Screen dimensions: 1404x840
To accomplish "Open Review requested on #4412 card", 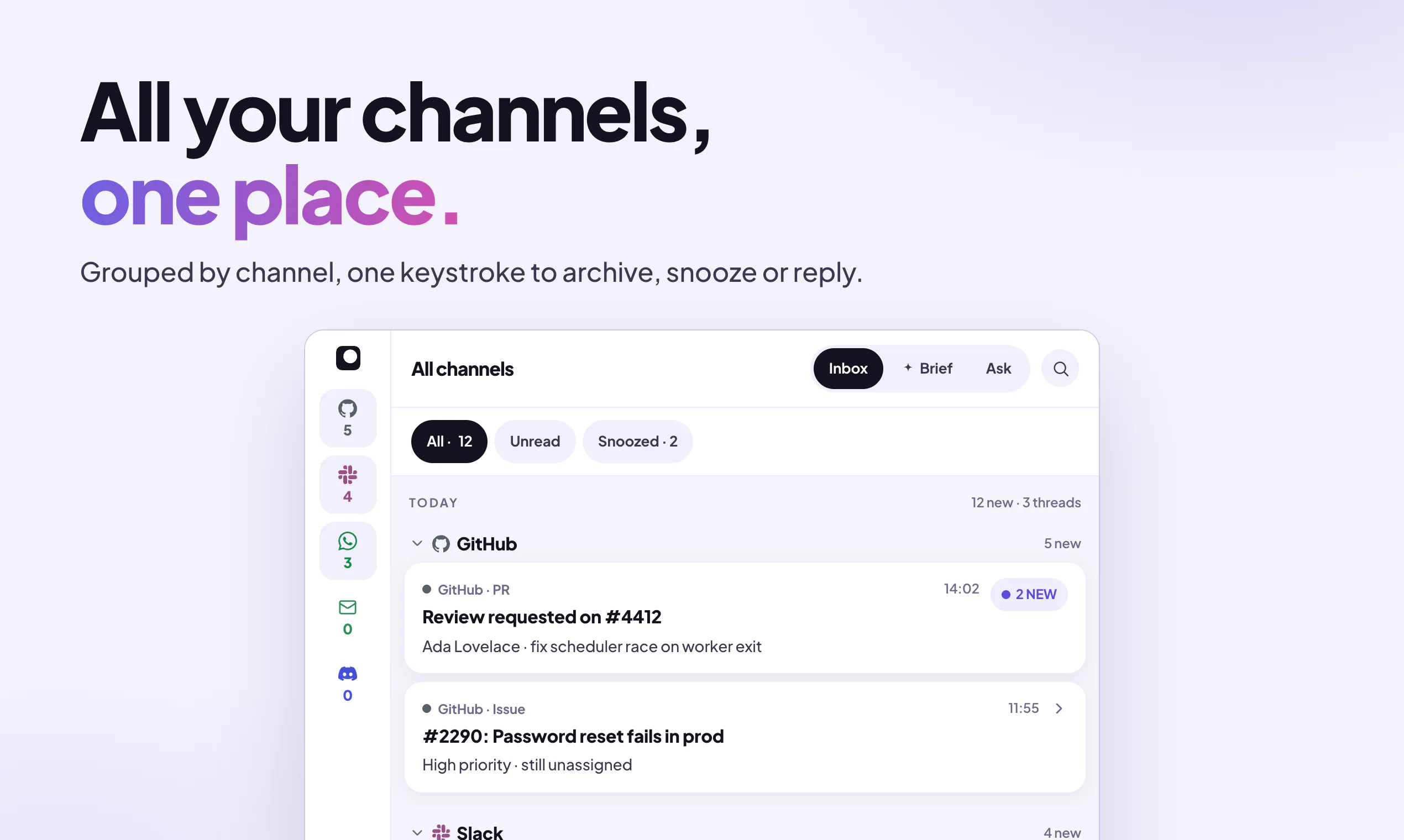I will [x=745, y=617].
